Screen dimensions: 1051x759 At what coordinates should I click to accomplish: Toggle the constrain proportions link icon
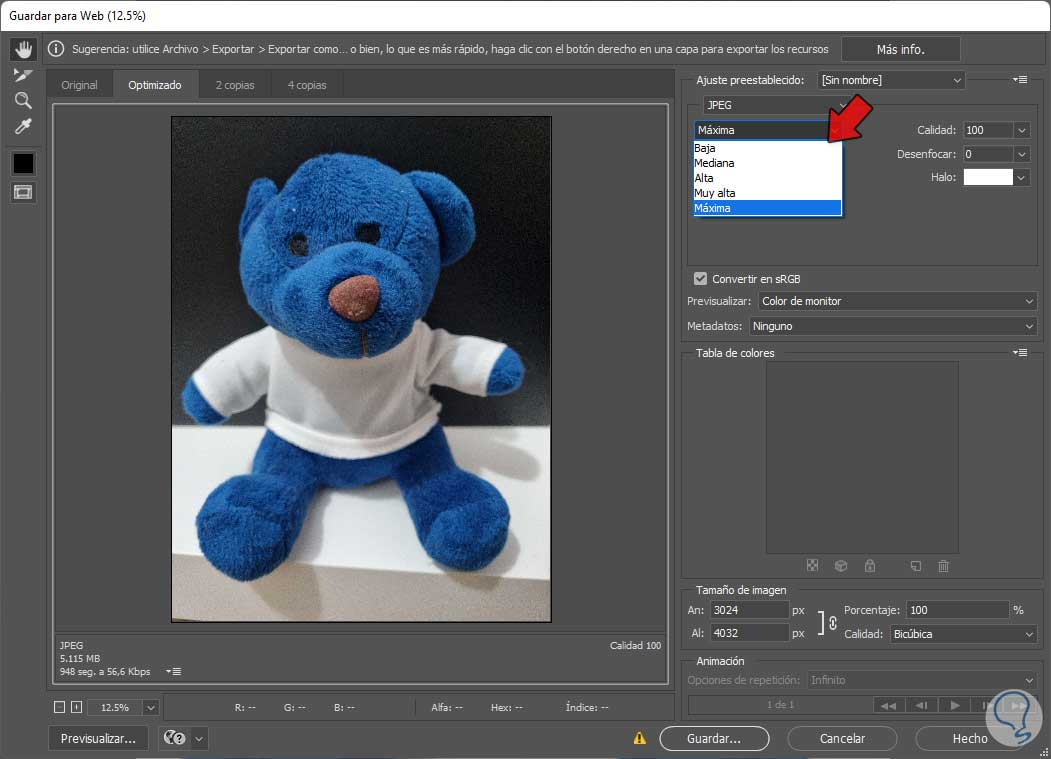click(832, 623)
